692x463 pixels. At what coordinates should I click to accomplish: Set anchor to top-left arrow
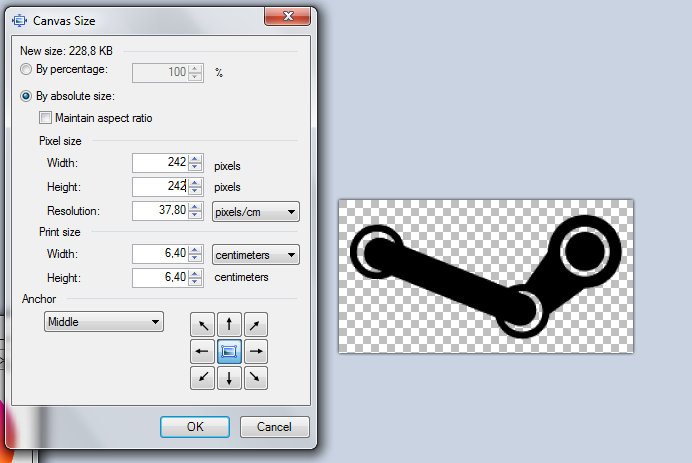pos(203,325)
